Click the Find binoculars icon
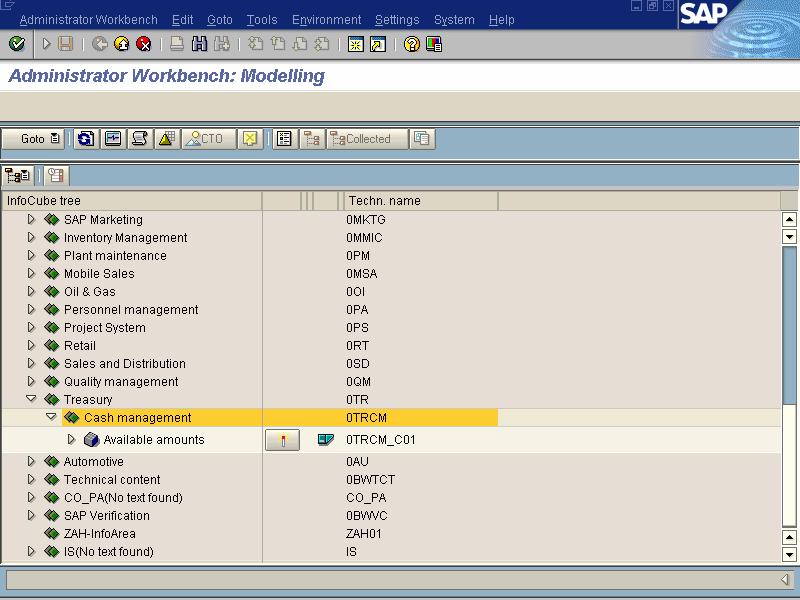This screenshot has width=800, height=600. (x=199, y=44)
